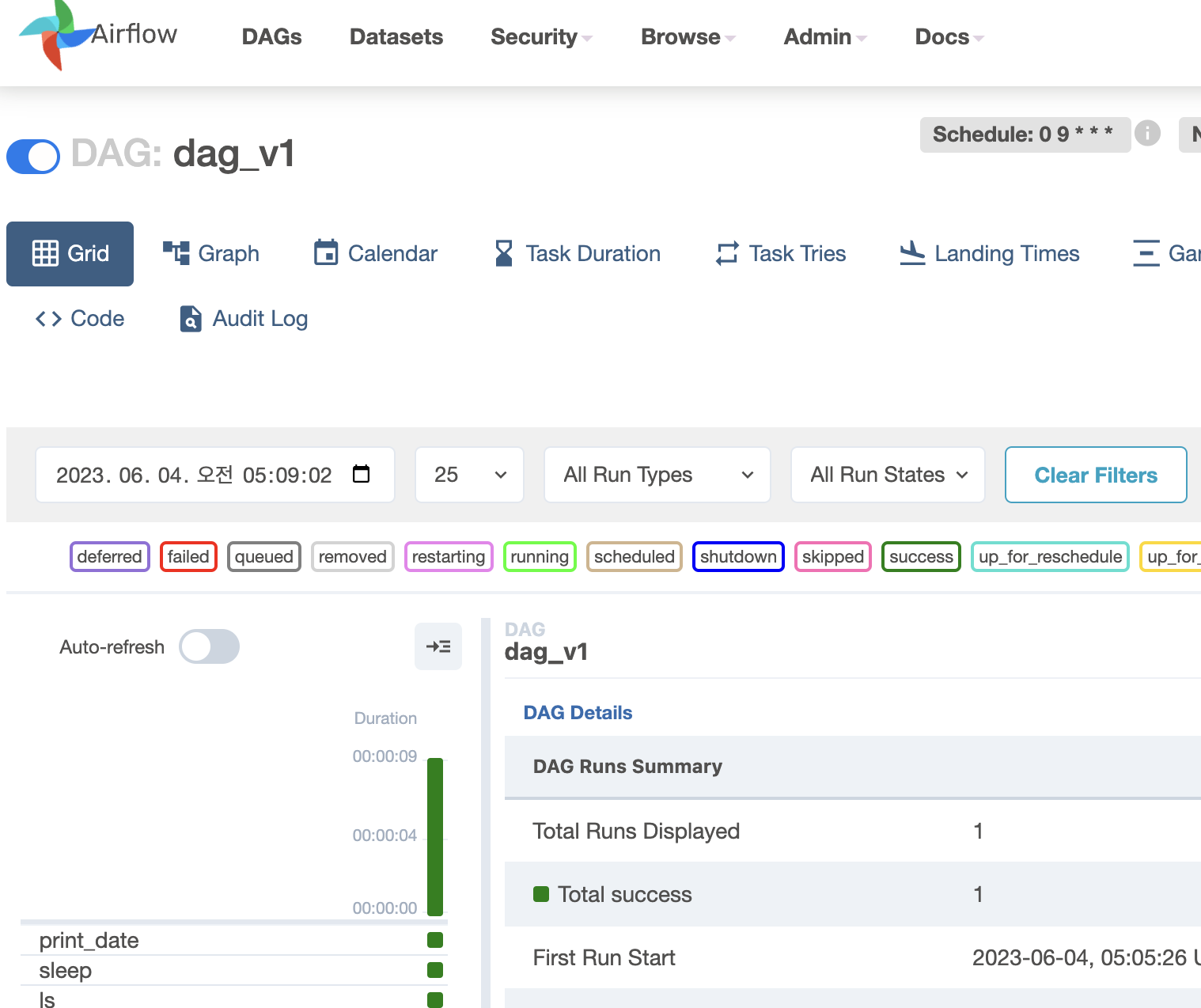Open the All Run States dropdown
This screenshot has height=1008, width=1201.
[x=888, y=475]
